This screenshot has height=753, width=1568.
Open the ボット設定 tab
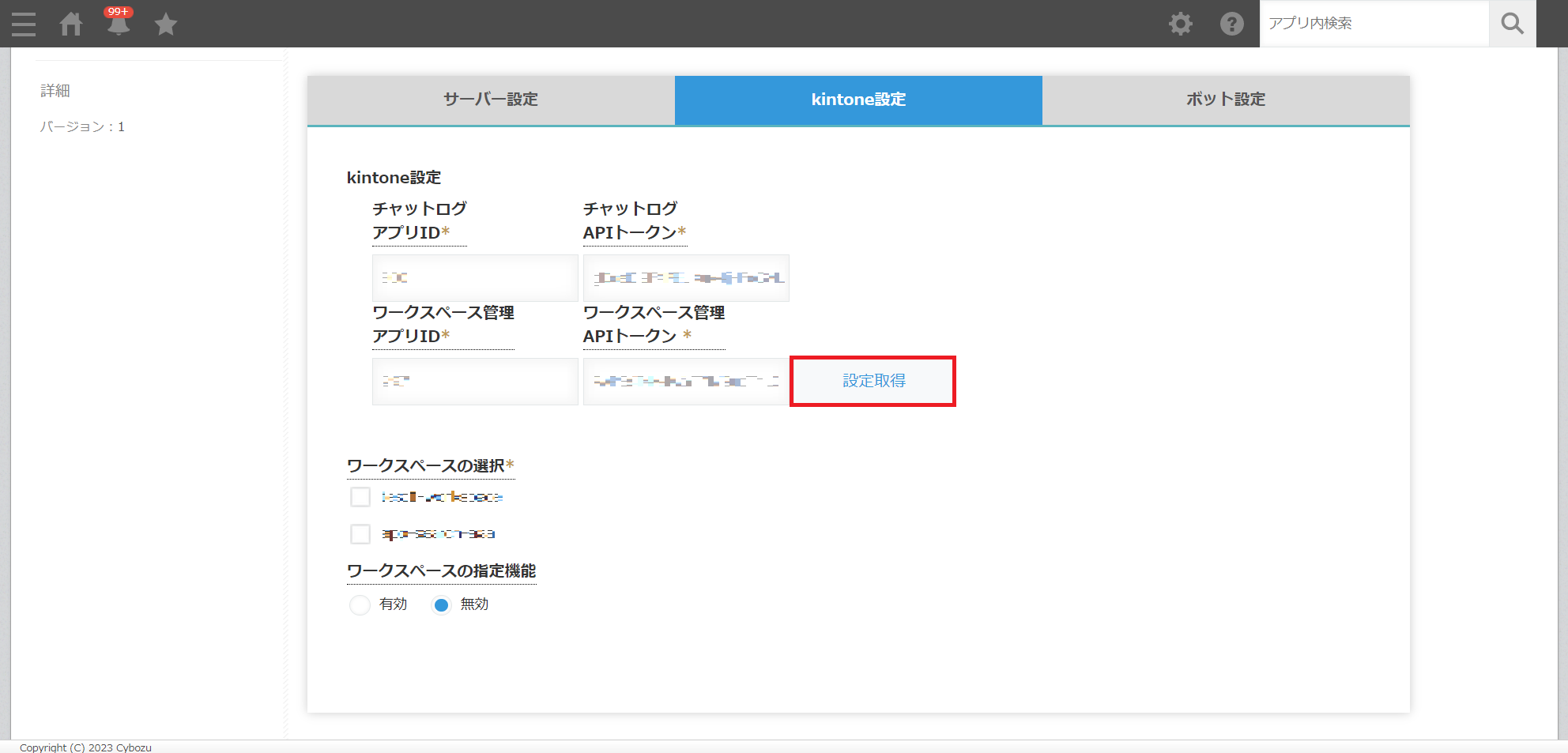click(x=1225, y=100)
